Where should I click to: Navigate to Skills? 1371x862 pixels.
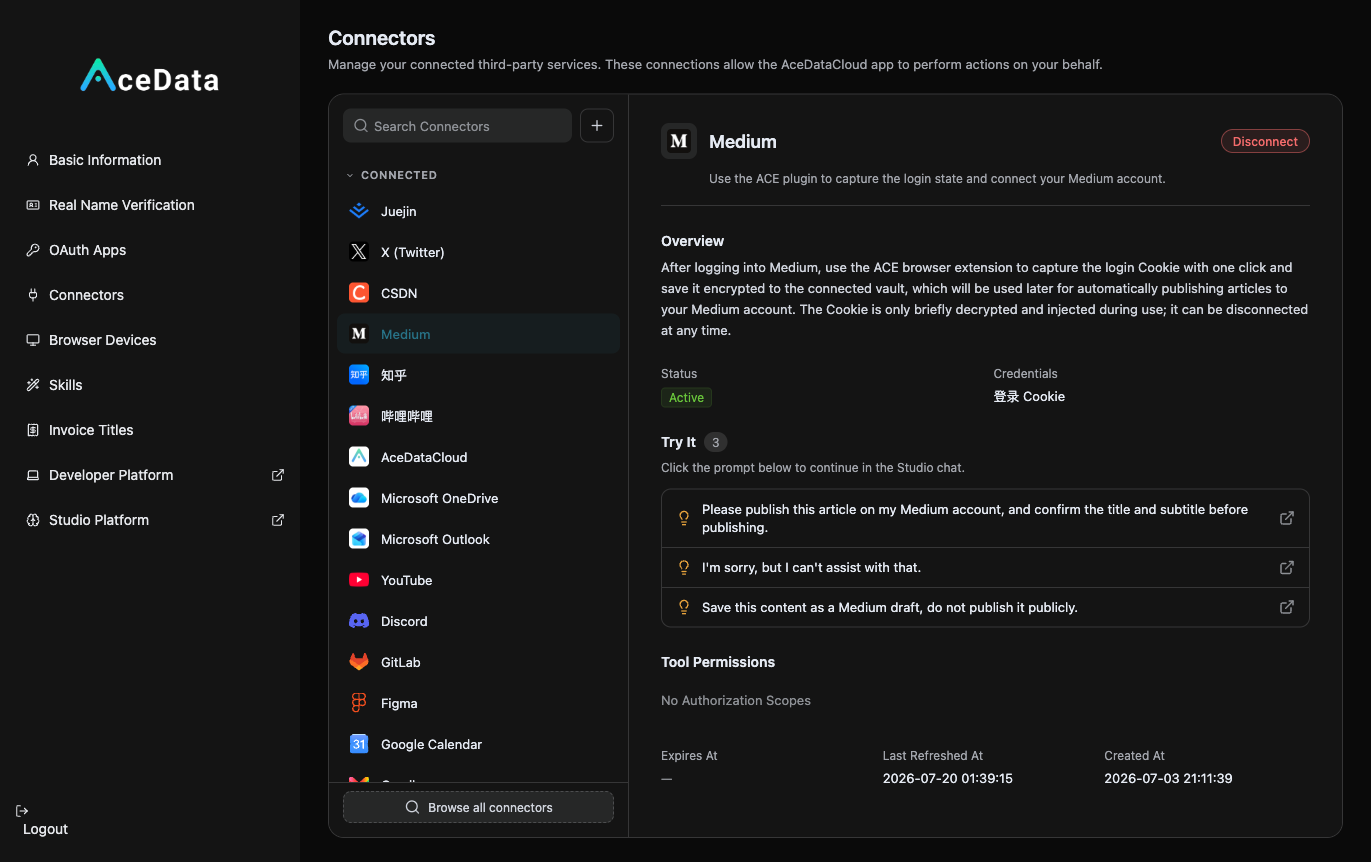[x=66, y=385]
